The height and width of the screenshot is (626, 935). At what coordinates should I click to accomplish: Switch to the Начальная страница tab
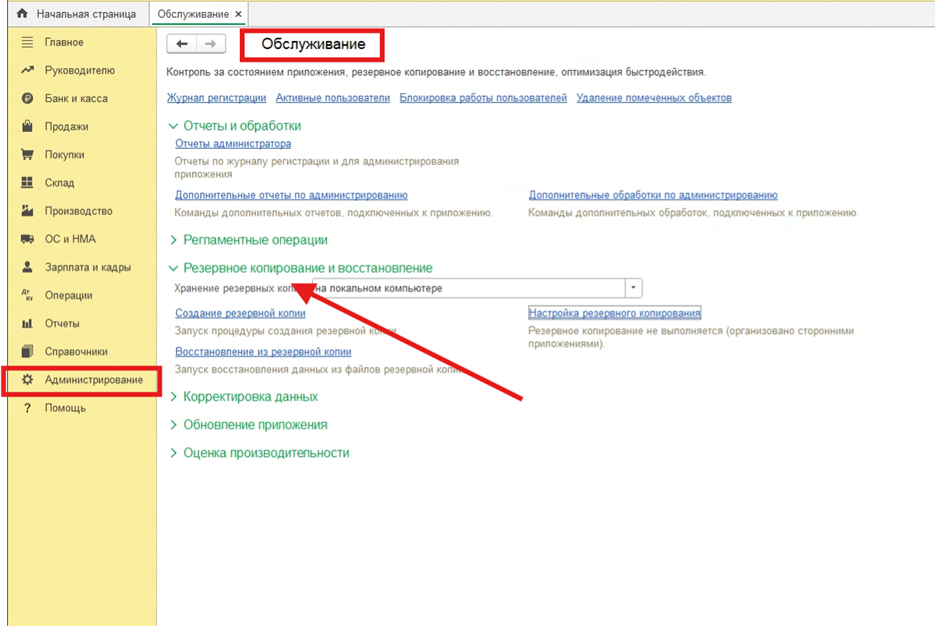[76, 14]
